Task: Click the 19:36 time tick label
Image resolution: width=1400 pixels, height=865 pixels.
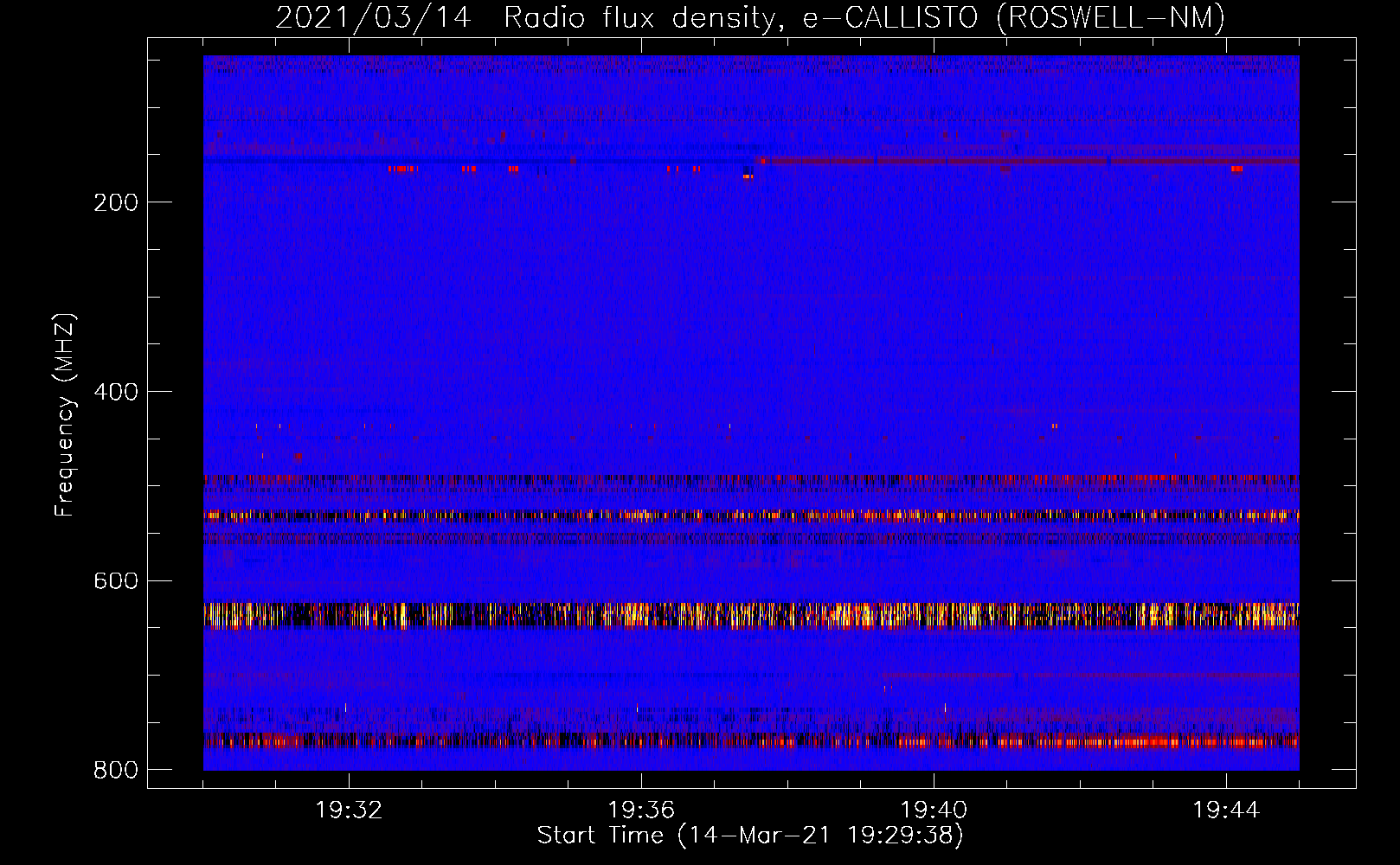Action: (641, 811)
